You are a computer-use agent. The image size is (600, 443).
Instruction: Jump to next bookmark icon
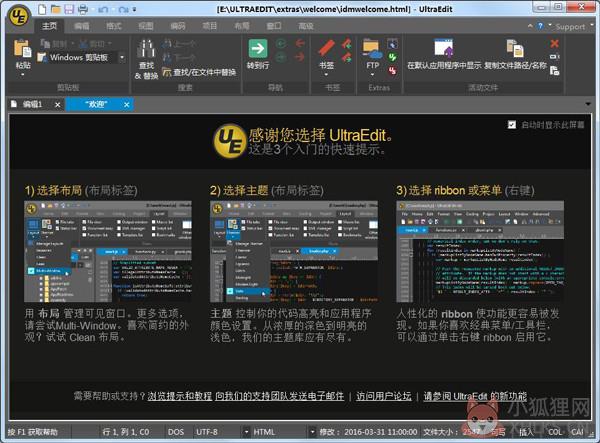[347, 58]
